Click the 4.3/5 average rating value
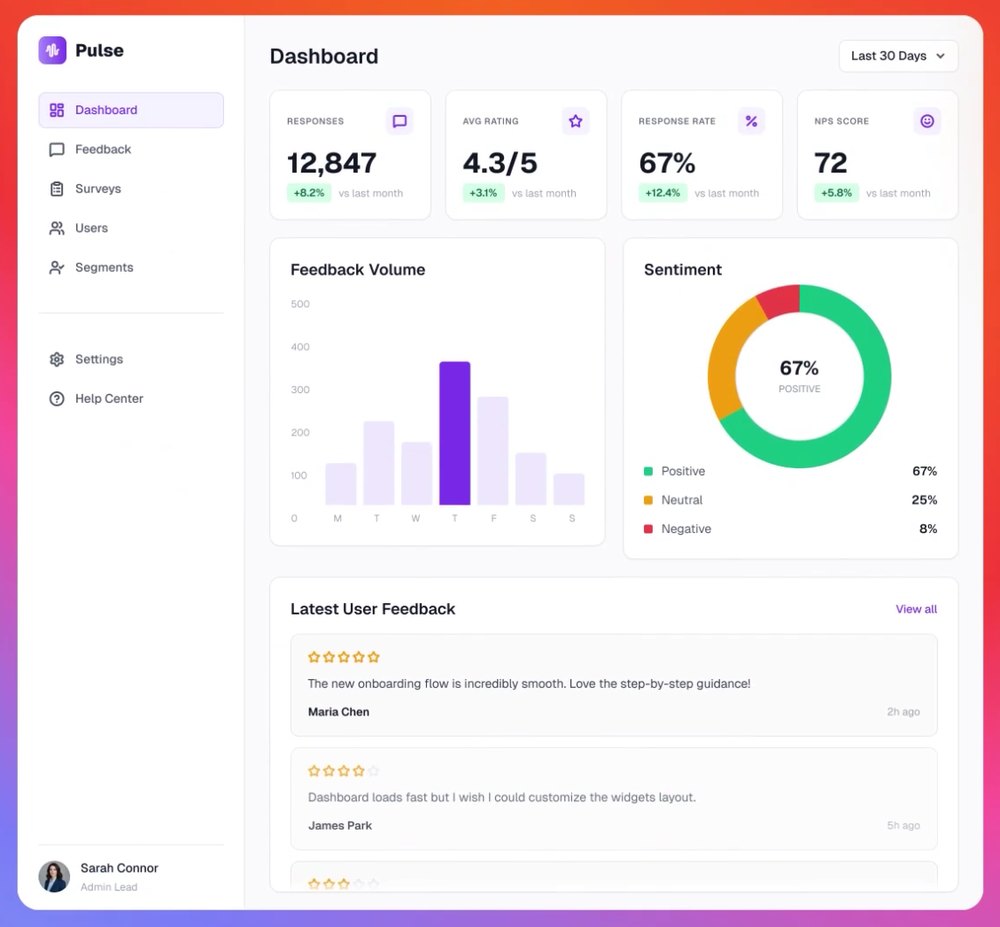 tap(500, 163)
